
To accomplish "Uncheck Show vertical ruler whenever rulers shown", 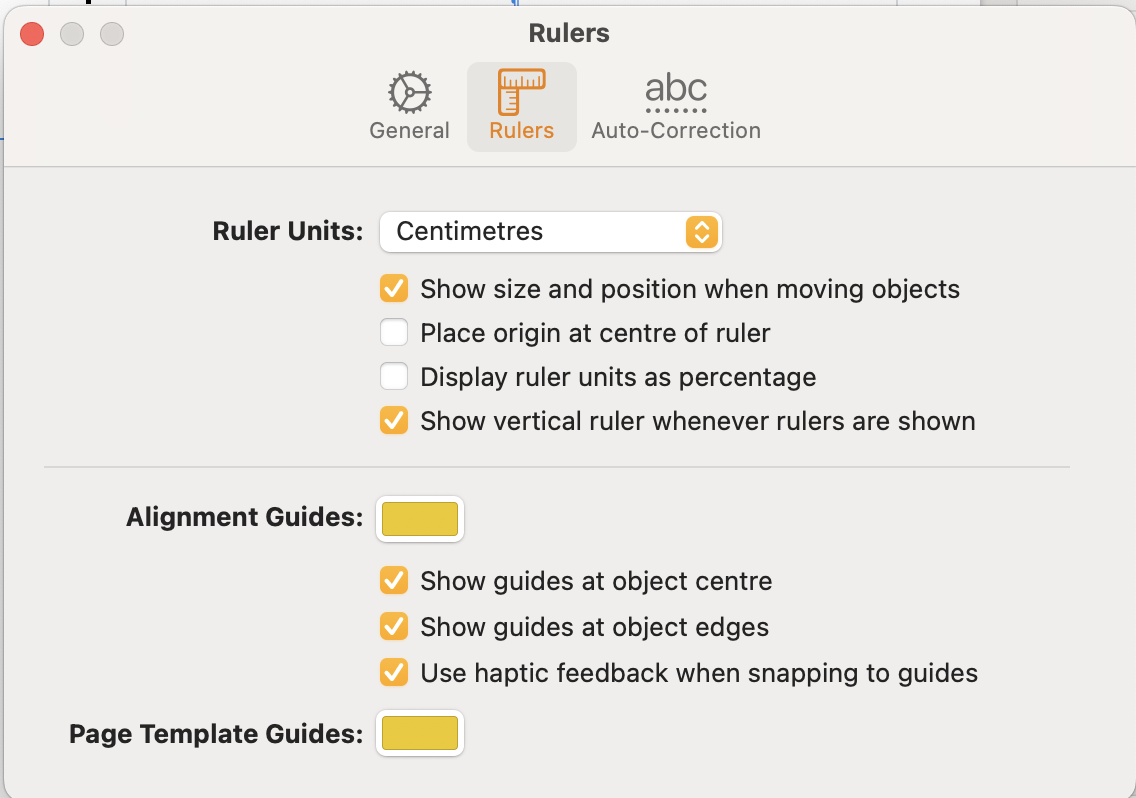I will pos(394,421).
